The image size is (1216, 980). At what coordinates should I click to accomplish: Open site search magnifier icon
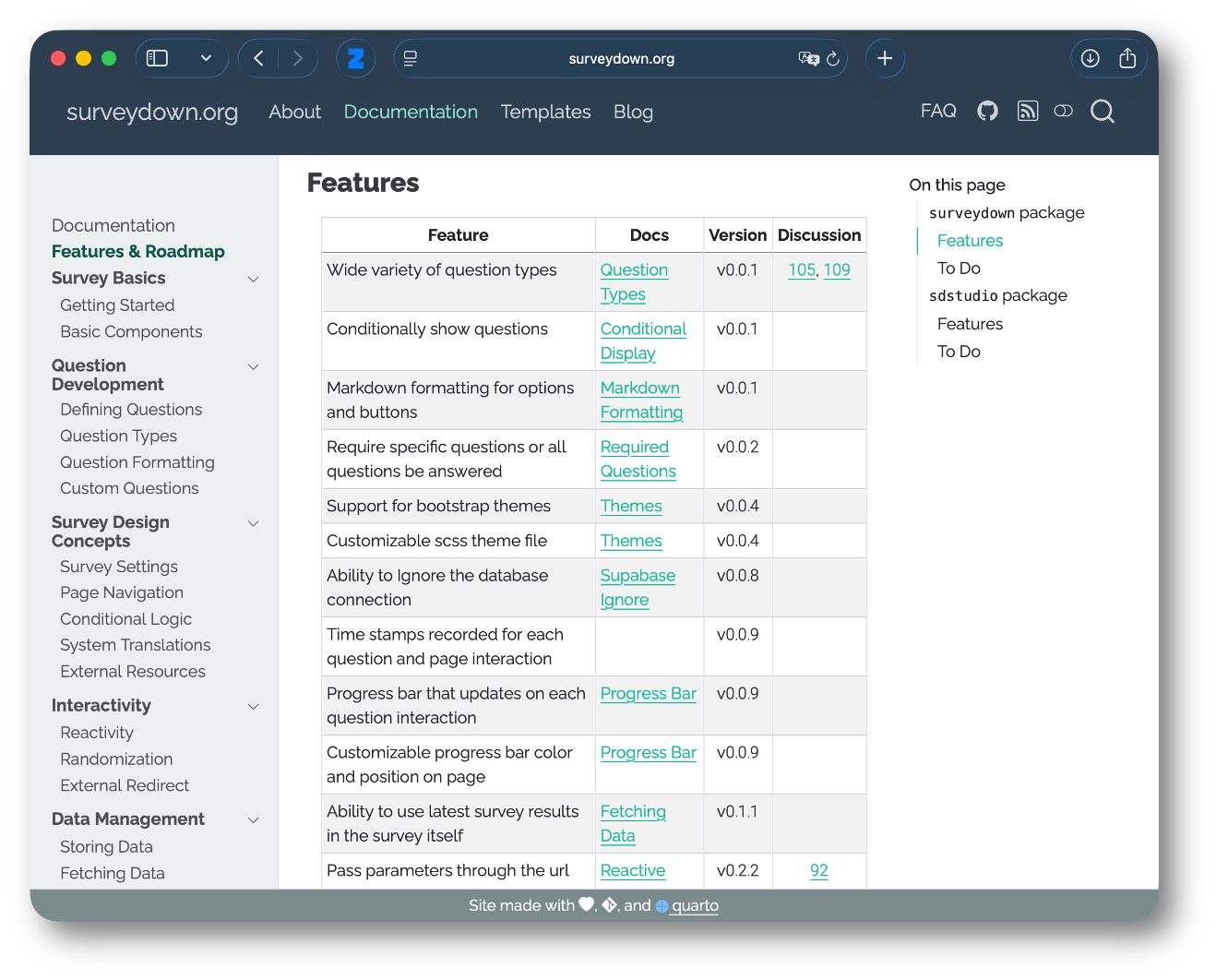pos(1102,112)
